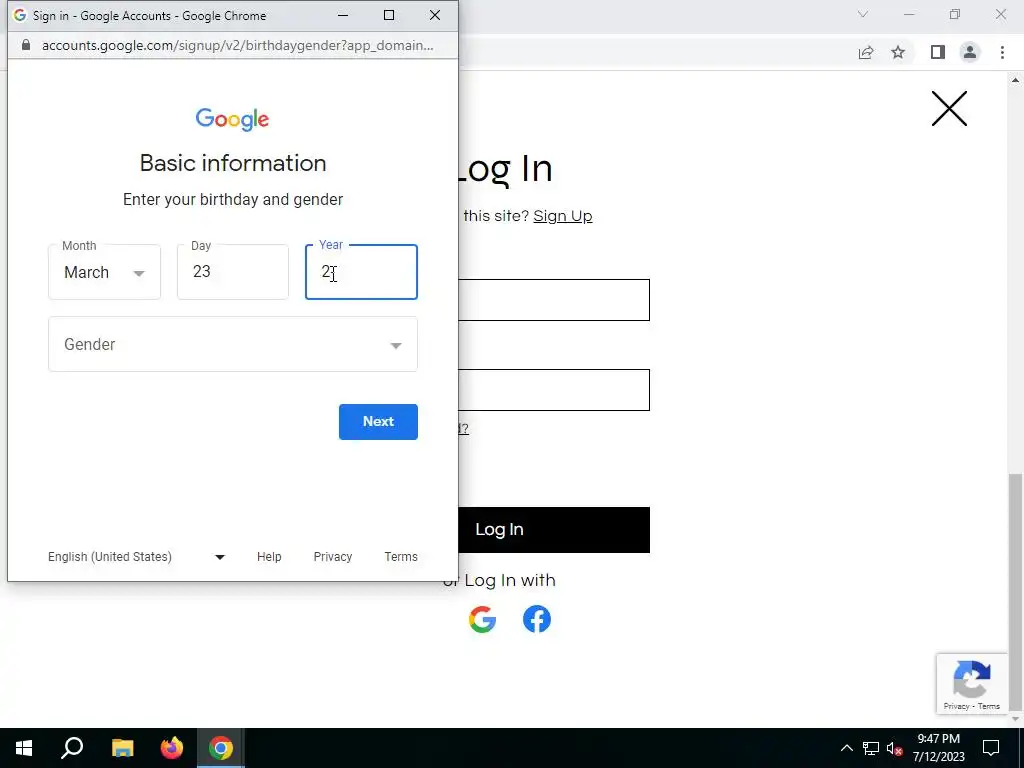Click the Google logo in sign-in popup
This screenshot has width=1024, height=768.
click(232, 120)
